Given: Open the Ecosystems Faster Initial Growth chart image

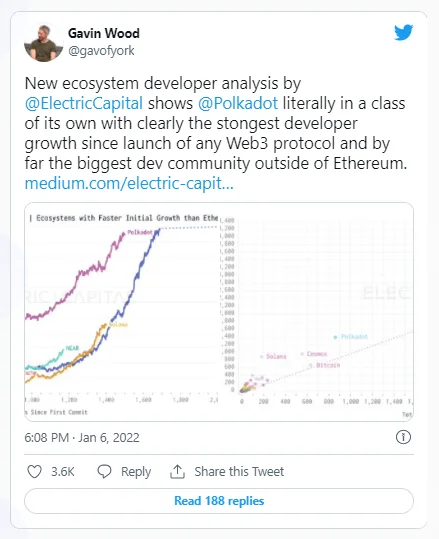Looking at the screenshot, I should pos(122,311).
